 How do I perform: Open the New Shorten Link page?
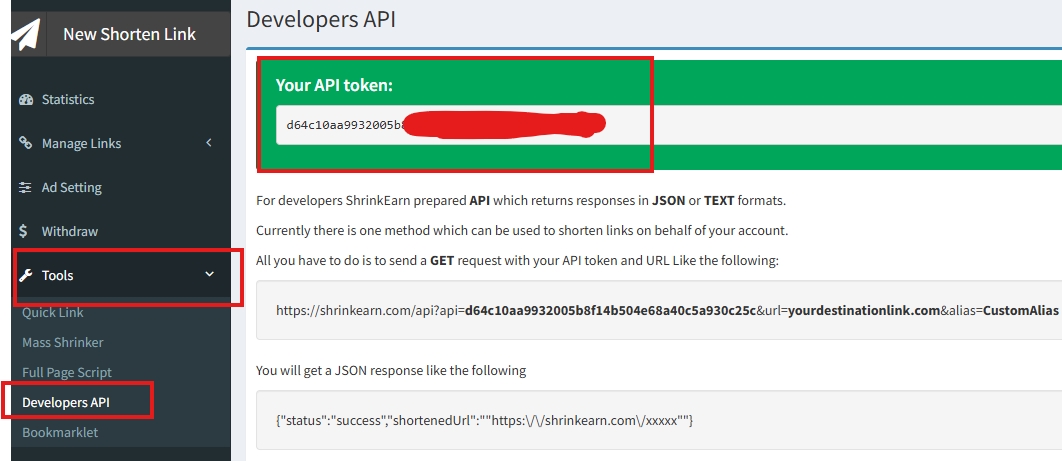click(129, 34)
